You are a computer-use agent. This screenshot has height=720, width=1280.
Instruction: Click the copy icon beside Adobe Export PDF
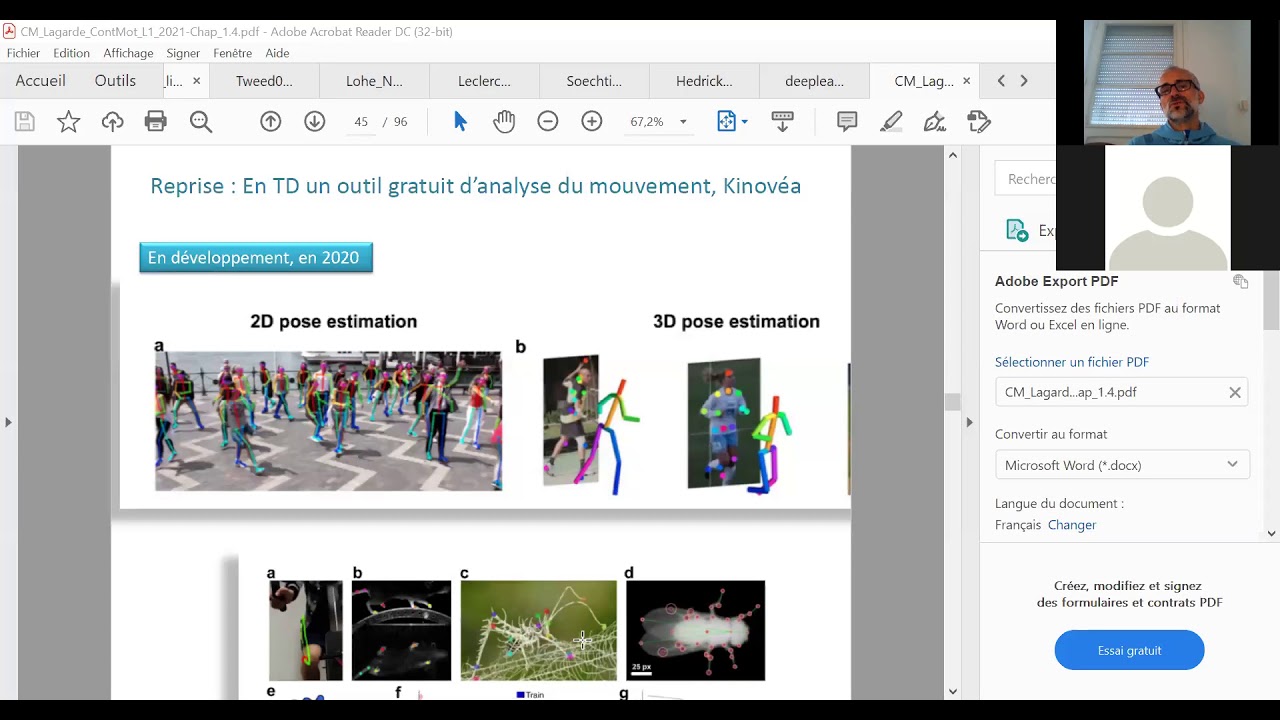point(1241,282)
